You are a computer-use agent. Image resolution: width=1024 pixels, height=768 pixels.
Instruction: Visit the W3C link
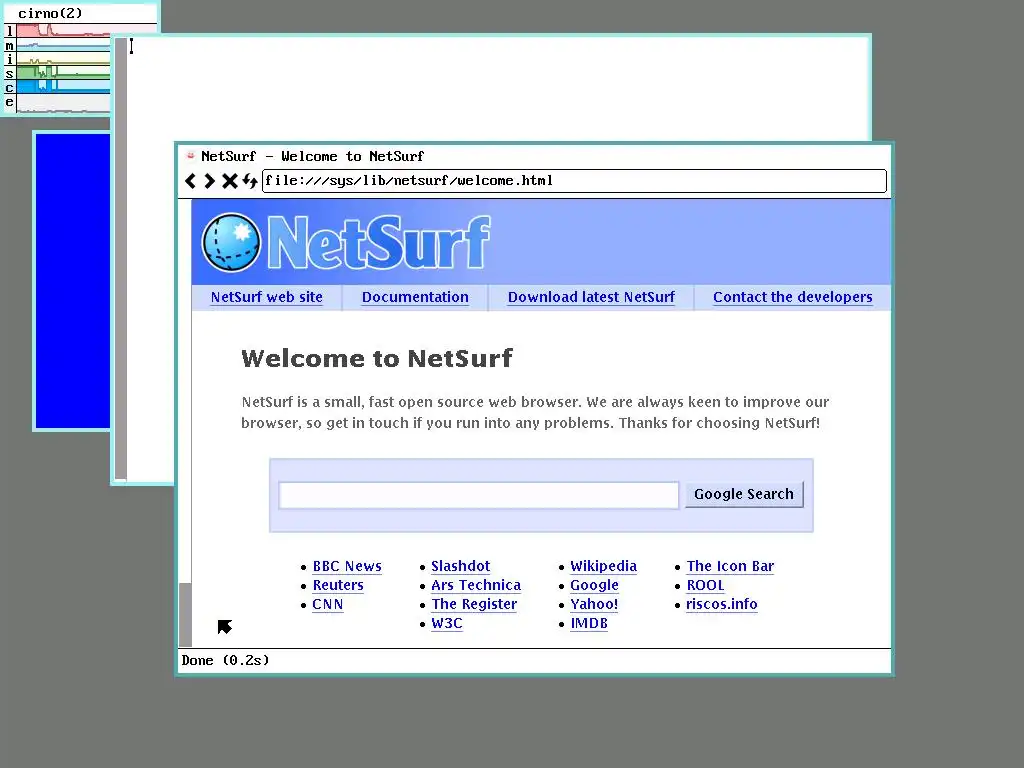tap(447, 623)
